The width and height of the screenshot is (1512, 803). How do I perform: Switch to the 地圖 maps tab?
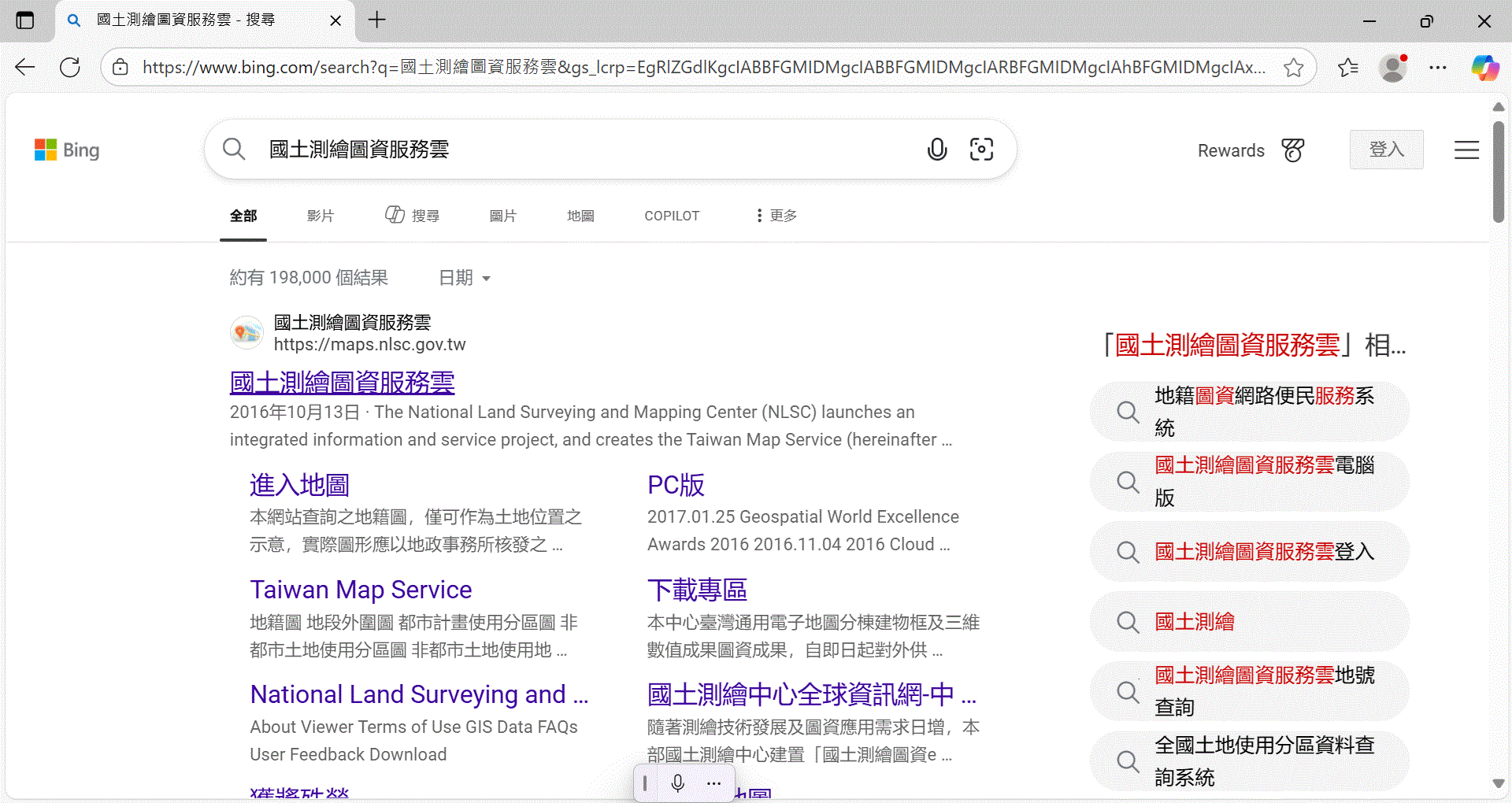pyautogui.click(x=580, y=216)
